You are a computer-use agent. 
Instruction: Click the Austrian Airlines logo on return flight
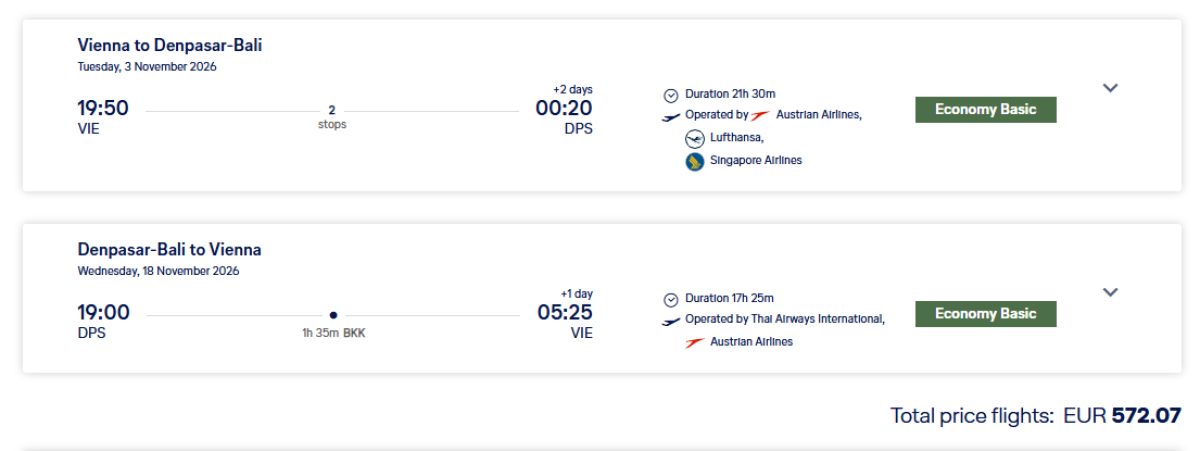coord(695,342)
